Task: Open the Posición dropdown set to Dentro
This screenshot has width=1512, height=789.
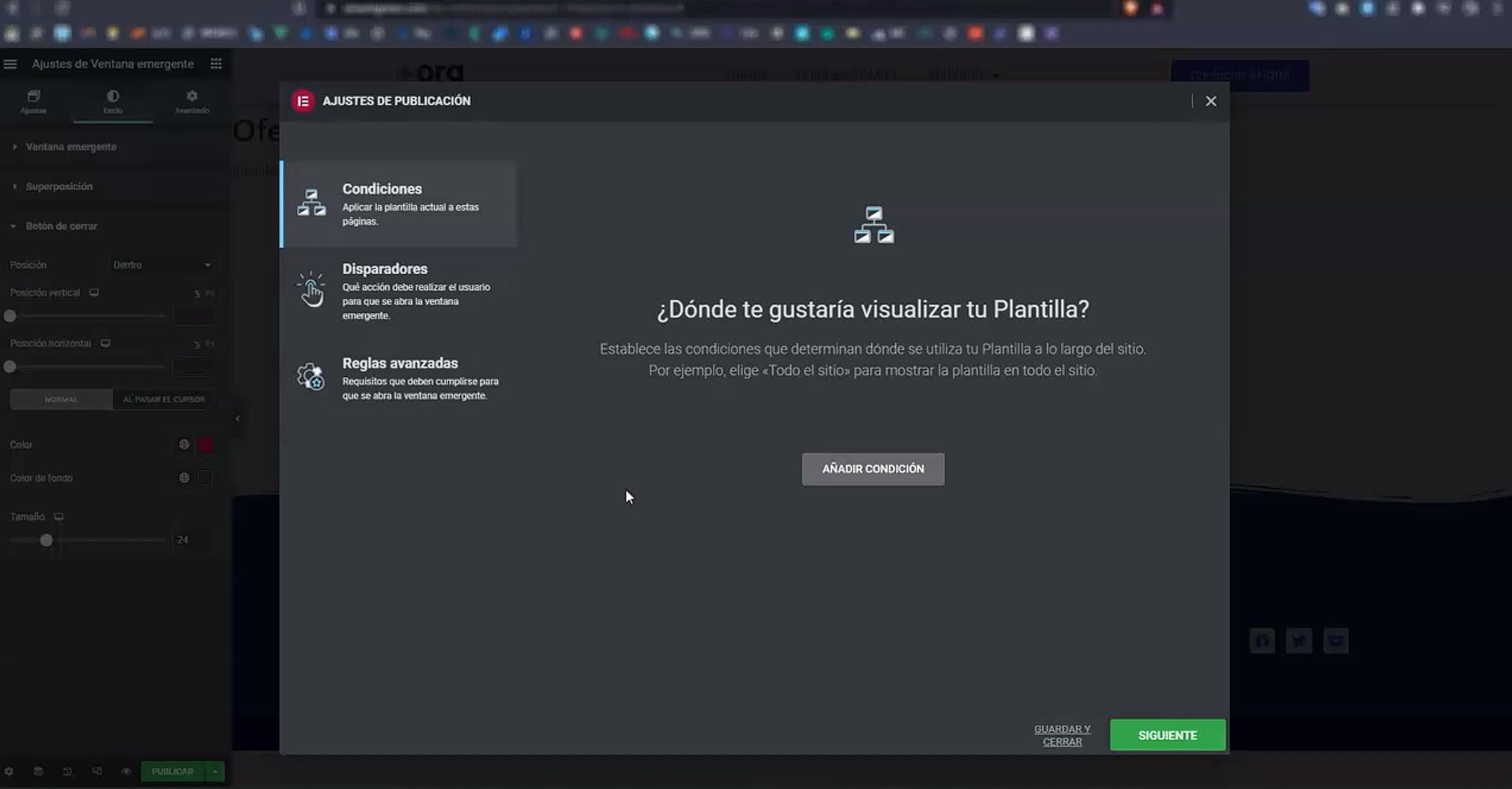Action: point(162,265)
